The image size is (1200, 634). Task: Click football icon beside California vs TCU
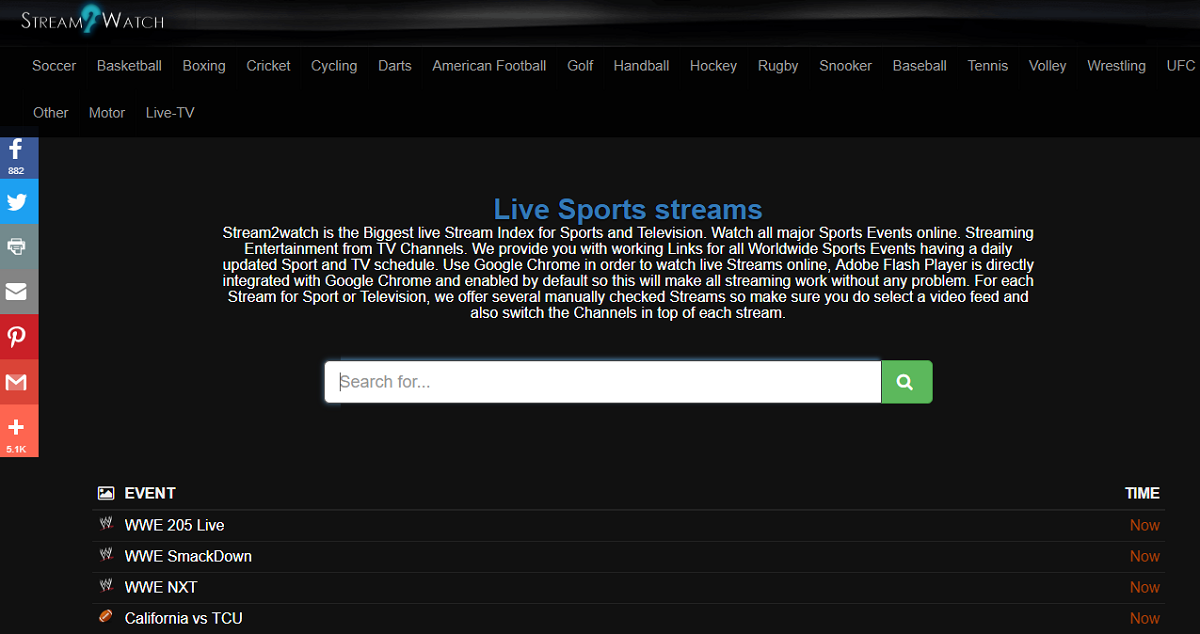point(106,617)
